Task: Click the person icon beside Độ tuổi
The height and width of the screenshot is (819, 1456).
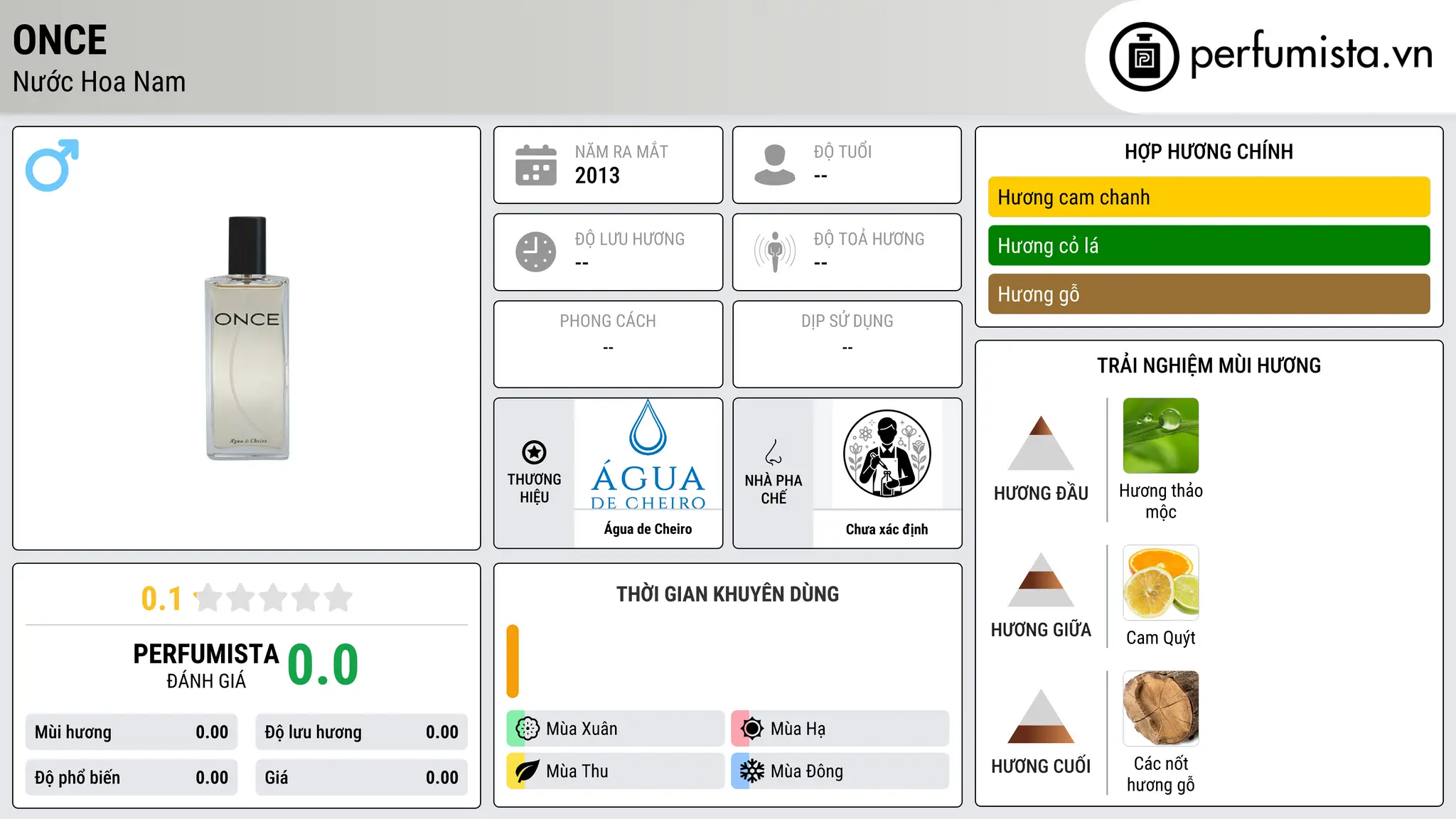Action: (x=775, y=165)
